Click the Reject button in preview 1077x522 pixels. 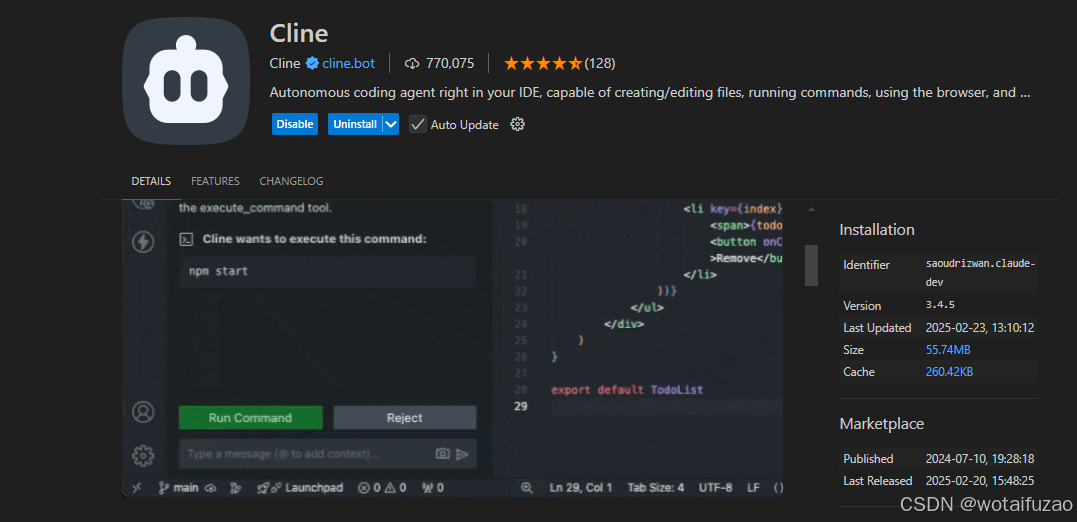pyautogui.click(x=405, y=418)
